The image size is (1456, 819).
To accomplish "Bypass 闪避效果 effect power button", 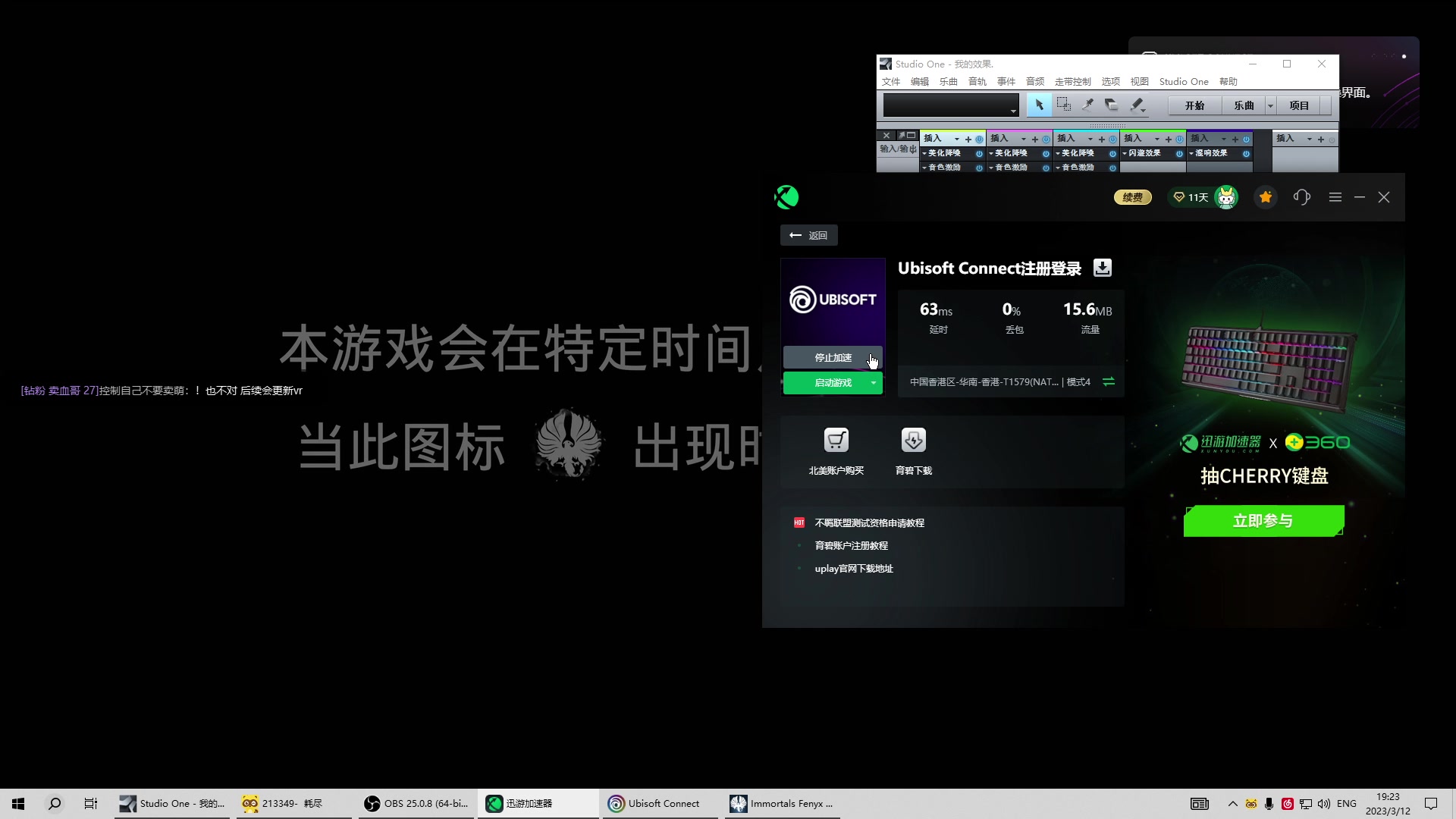I will (1179, 154).
